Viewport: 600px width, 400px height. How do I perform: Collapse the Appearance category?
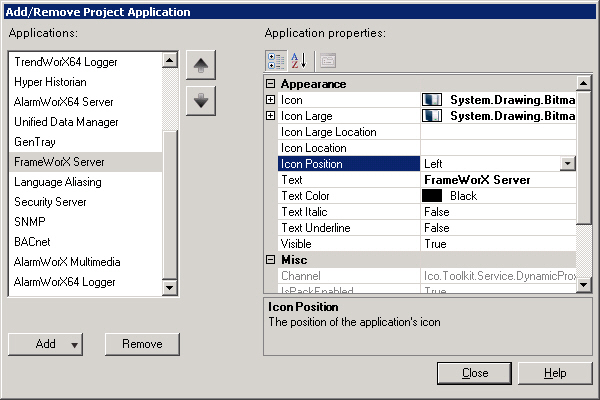(x=271, y=84)
